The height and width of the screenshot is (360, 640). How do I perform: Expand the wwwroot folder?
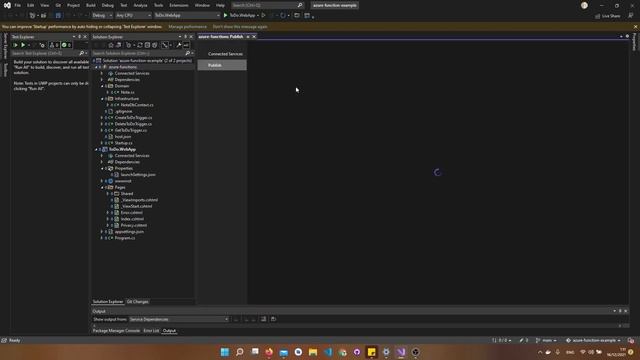[x=102, y=181]
